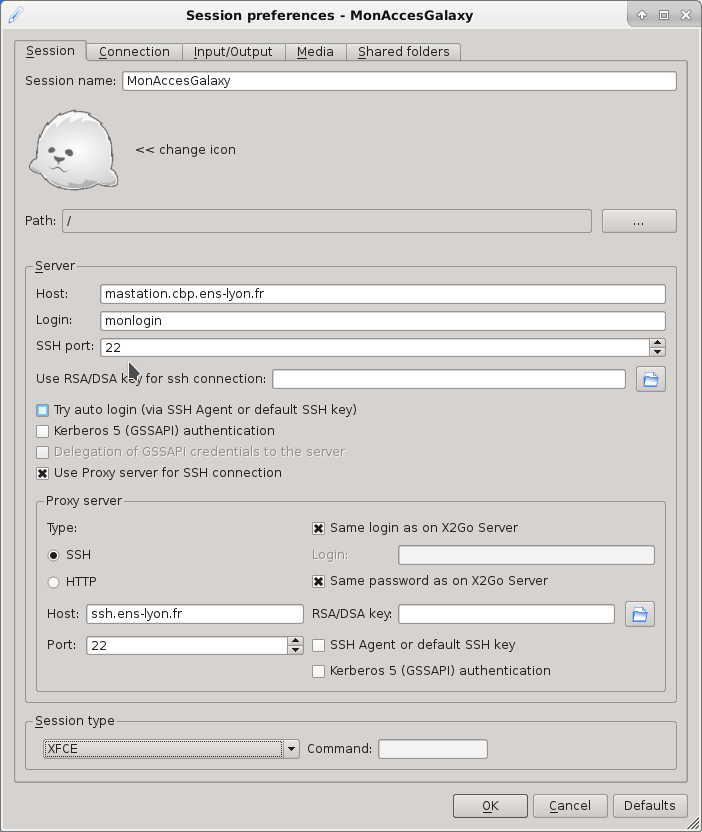702x832 pixels.
Task: Uncheck Same login as on X2Go Server
Action: click(318, 528)
